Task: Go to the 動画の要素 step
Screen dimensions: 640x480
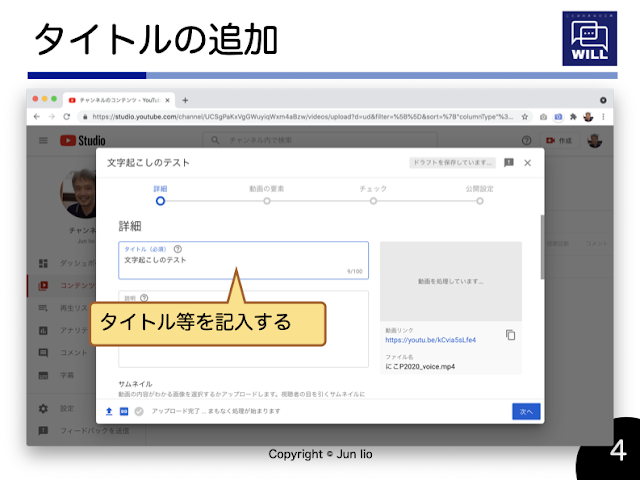Action: pyautogui.click(x=267, y=195)
